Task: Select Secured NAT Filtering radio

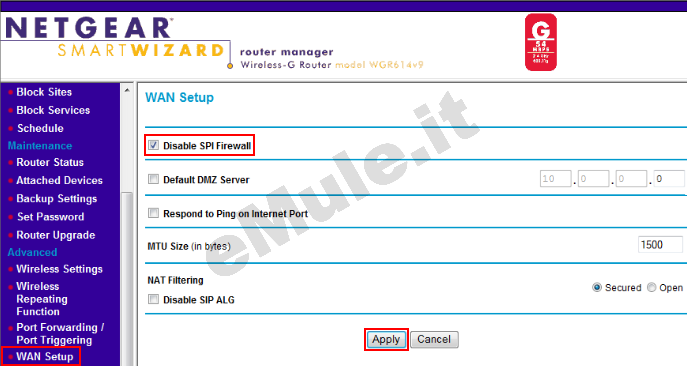Action: 597,288
